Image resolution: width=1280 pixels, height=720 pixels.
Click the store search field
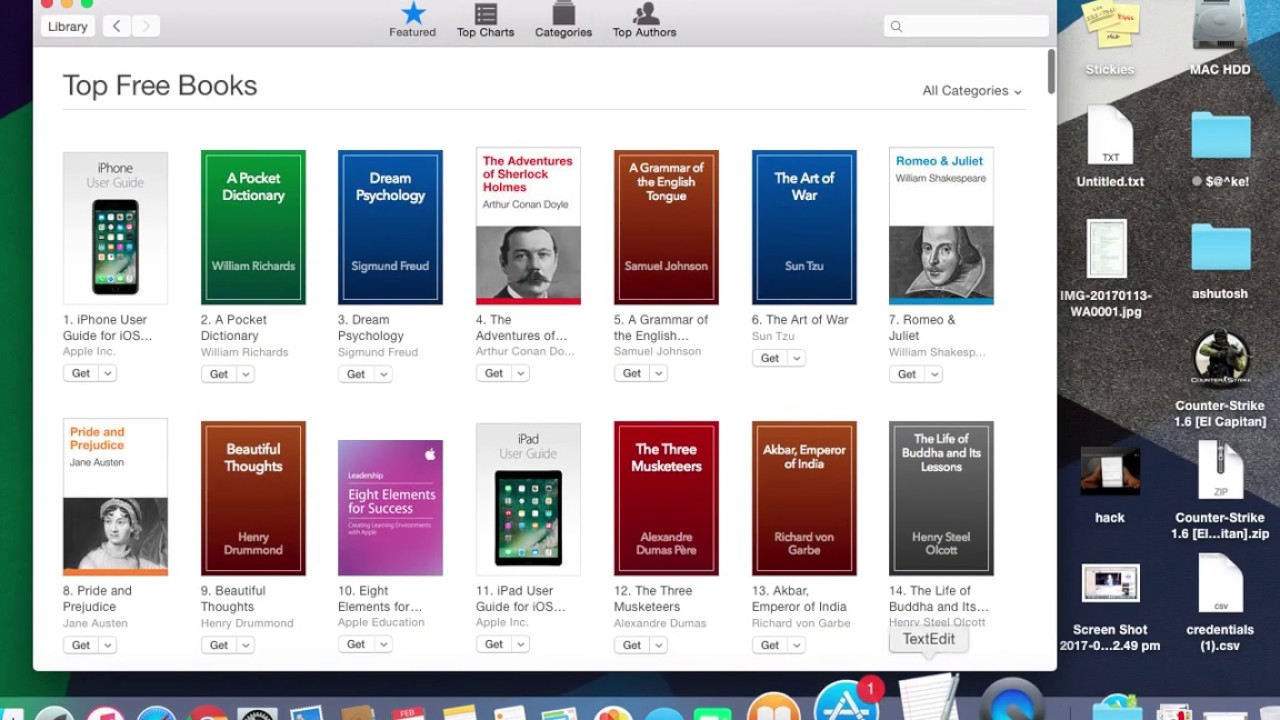point(965,26)
